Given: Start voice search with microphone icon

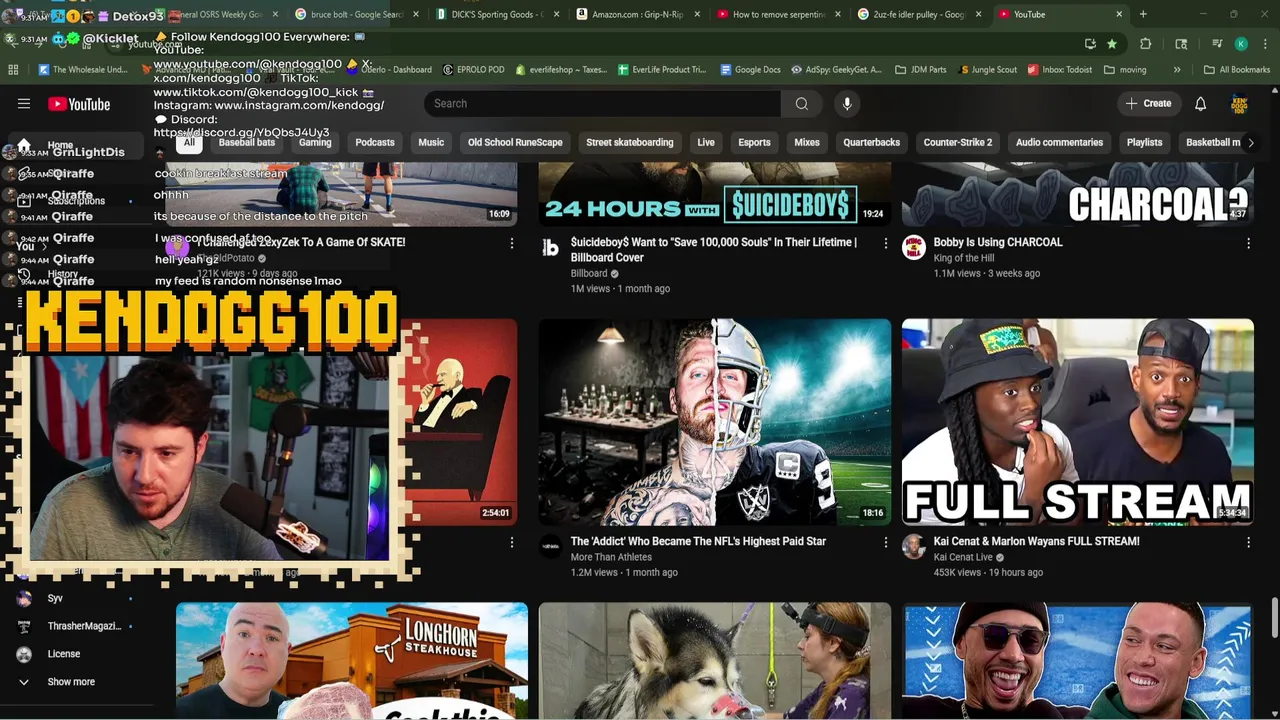Looking at the screenshot, I should pos(847,104).
